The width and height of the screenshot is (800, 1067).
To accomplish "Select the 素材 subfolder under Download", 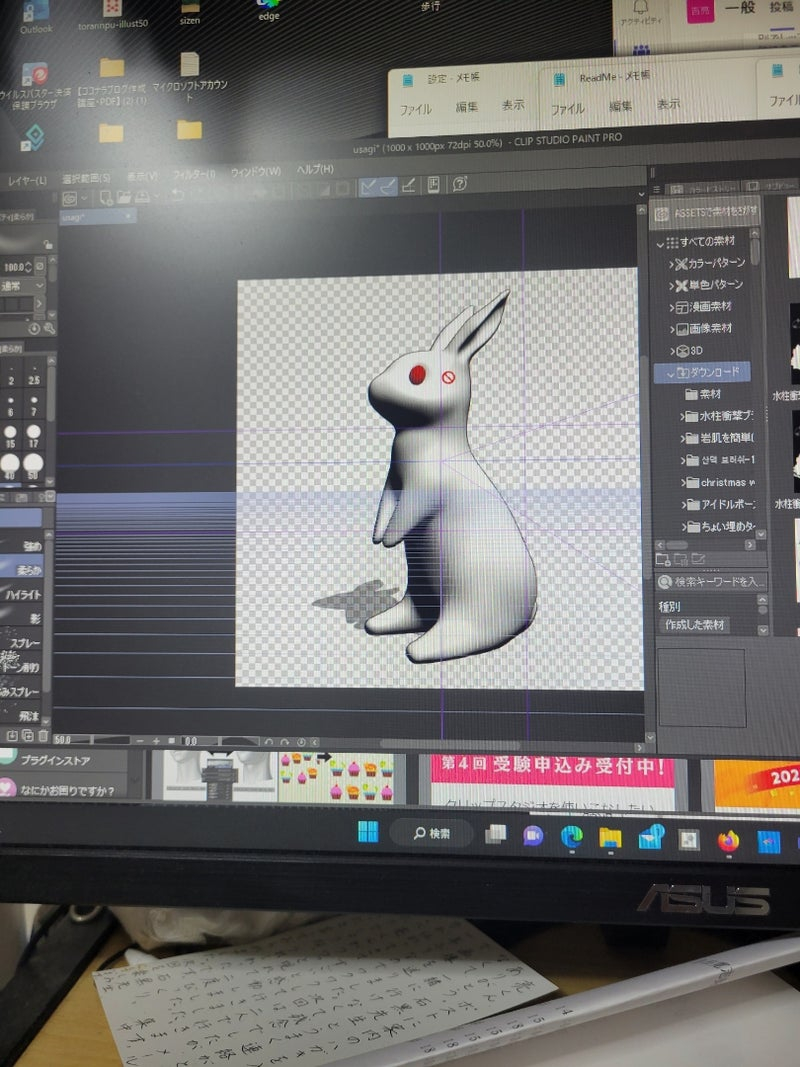I will [x=703, y=394].
